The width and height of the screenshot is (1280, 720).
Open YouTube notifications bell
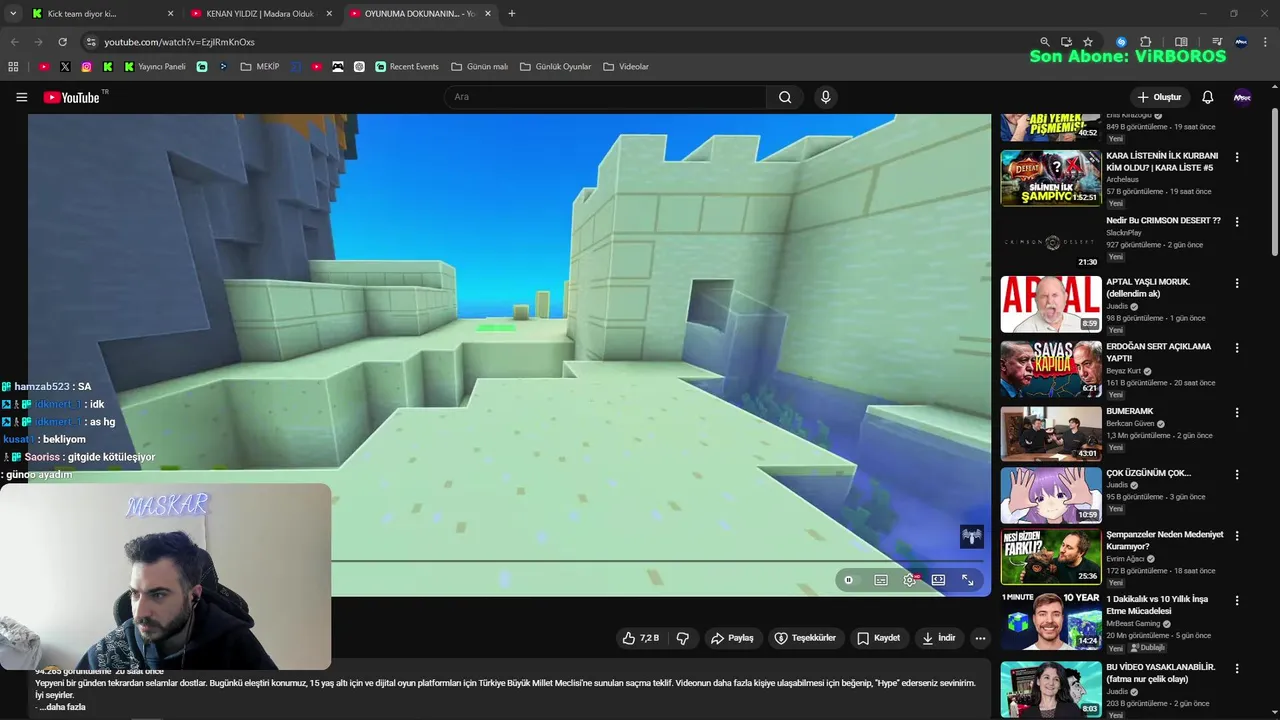click(1207, 97)
